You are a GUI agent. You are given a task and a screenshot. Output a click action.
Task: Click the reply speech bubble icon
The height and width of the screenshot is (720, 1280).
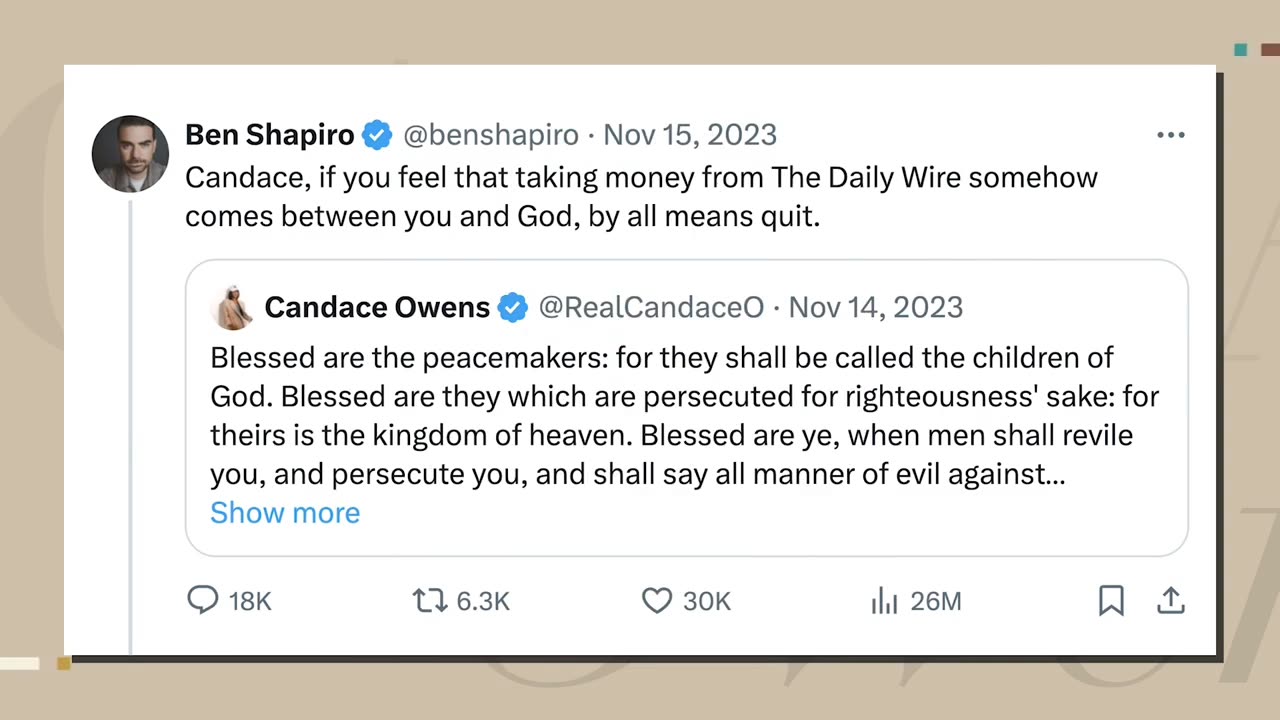203,600
